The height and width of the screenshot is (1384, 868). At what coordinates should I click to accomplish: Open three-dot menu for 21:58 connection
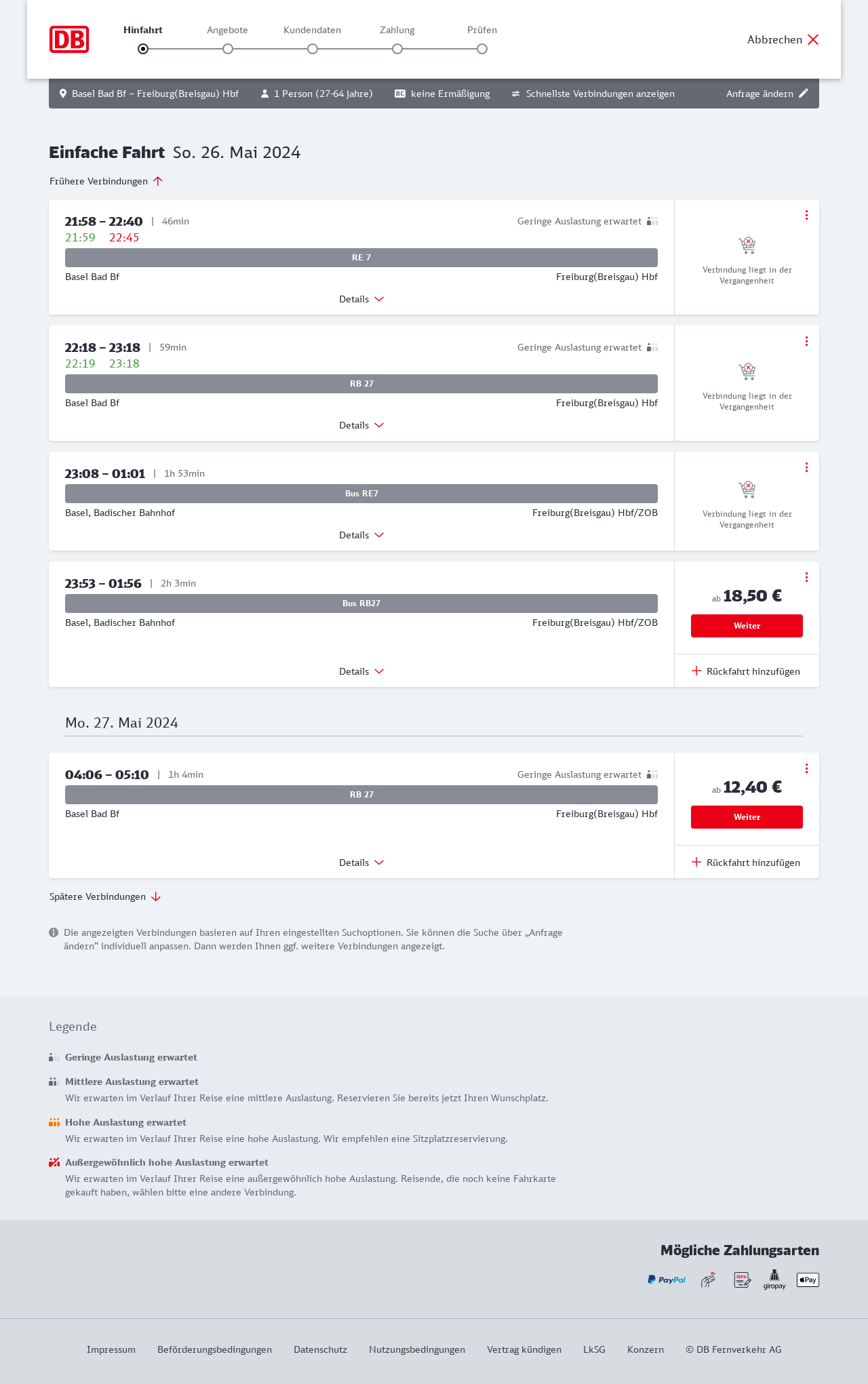tap(806, 215)
